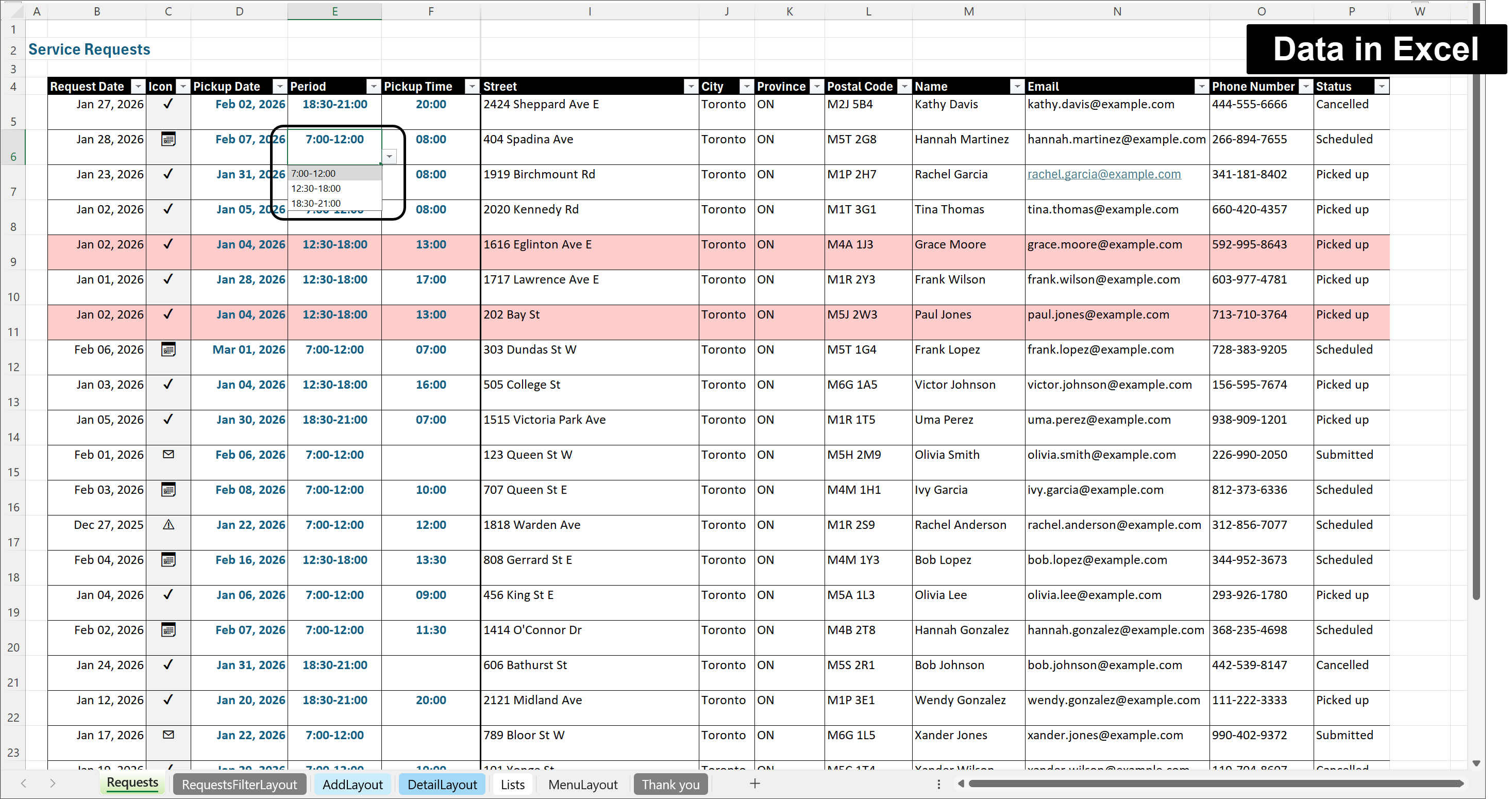Open the Lists sheet tab
This screenshot has height=799, width=1512.
(512, 785)
